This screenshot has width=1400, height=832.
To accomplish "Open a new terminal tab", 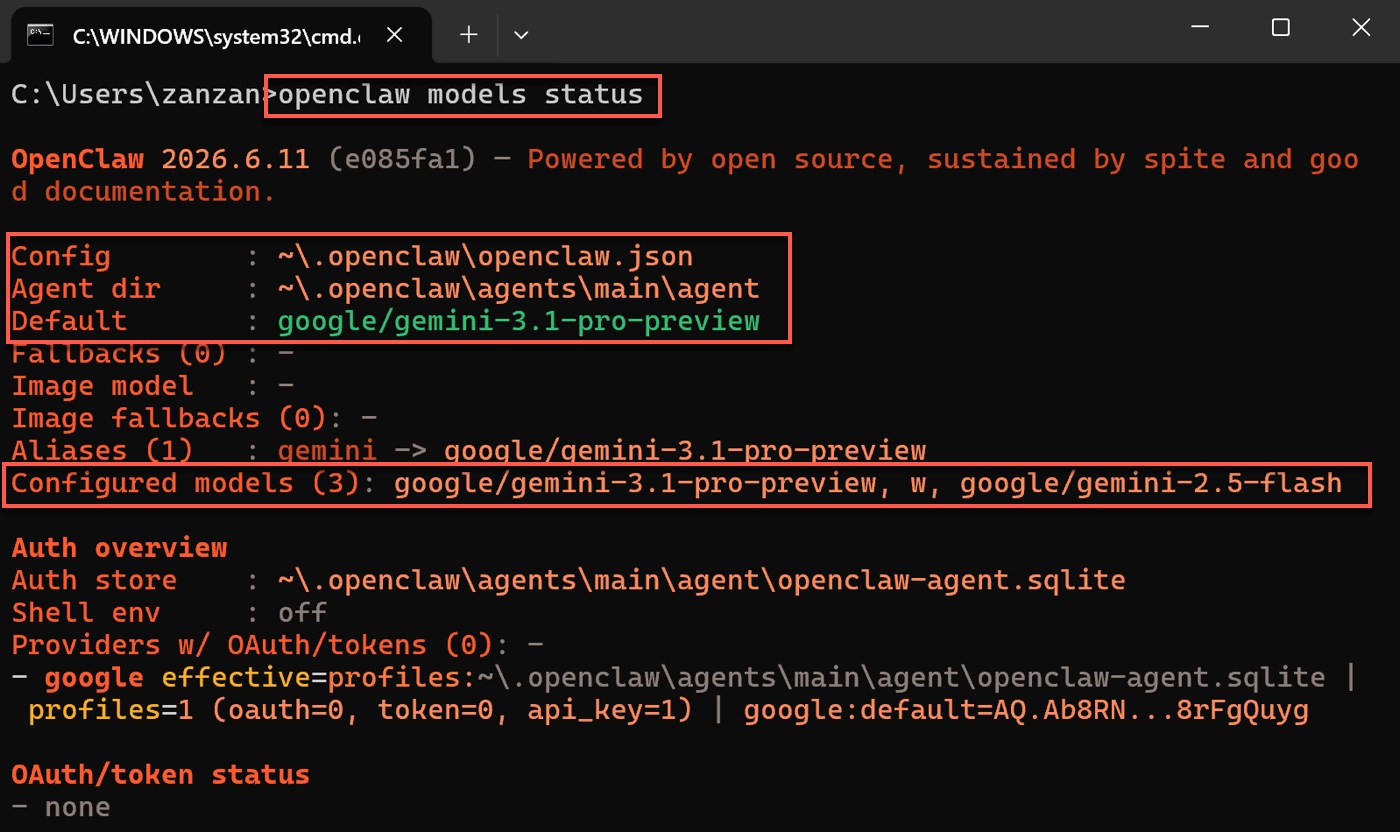I will pyautogui.click(x=468, y=35).
